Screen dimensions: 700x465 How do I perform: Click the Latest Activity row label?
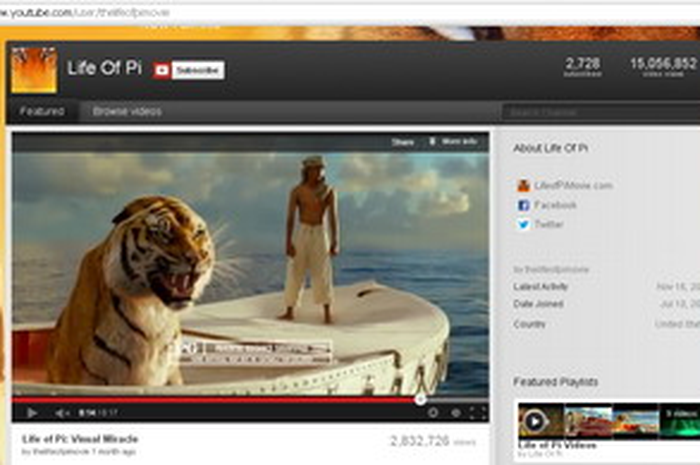click(x=541, y=287)
